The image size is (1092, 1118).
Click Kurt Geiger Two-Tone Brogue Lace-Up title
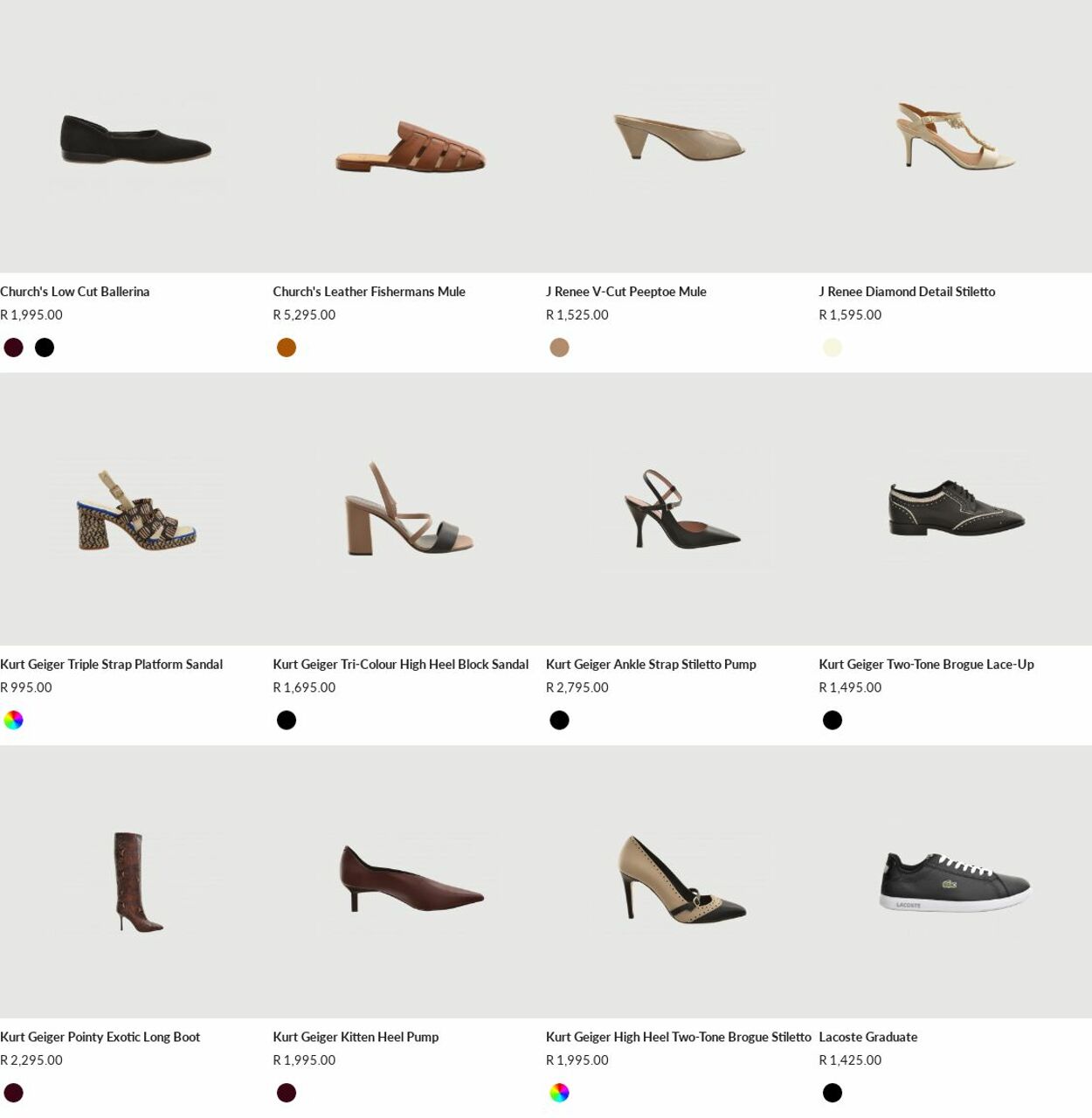tap(926, 665)
